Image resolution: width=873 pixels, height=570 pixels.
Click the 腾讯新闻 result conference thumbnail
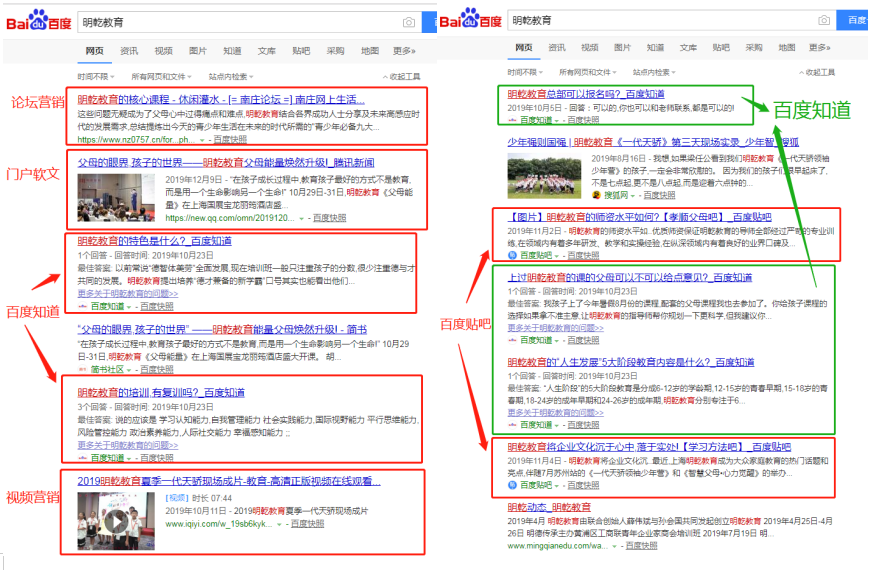pyautogui.click(x=116, y=198)
